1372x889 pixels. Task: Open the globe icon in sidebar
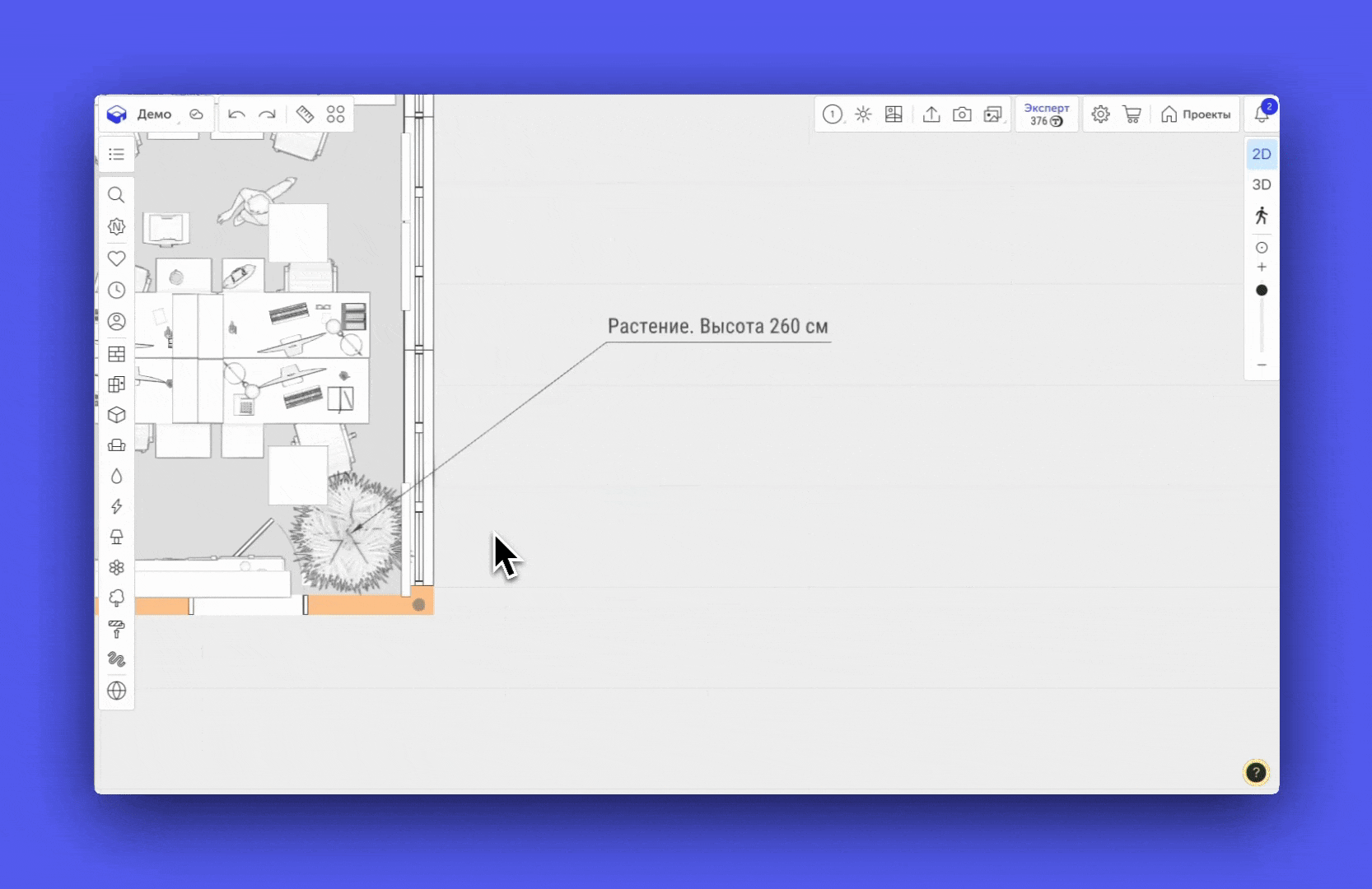(116, 691)
